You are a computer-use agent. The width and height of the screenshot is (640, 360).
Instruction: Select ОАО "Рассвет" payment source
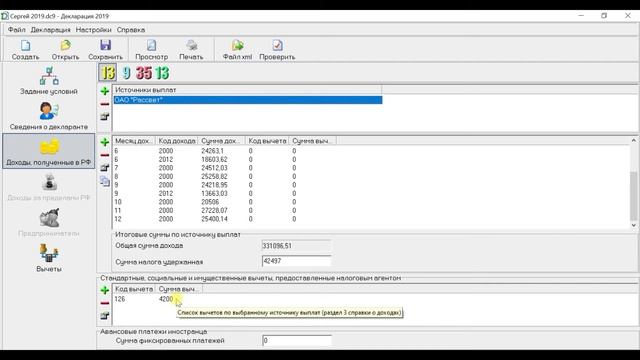click(248, 100)
